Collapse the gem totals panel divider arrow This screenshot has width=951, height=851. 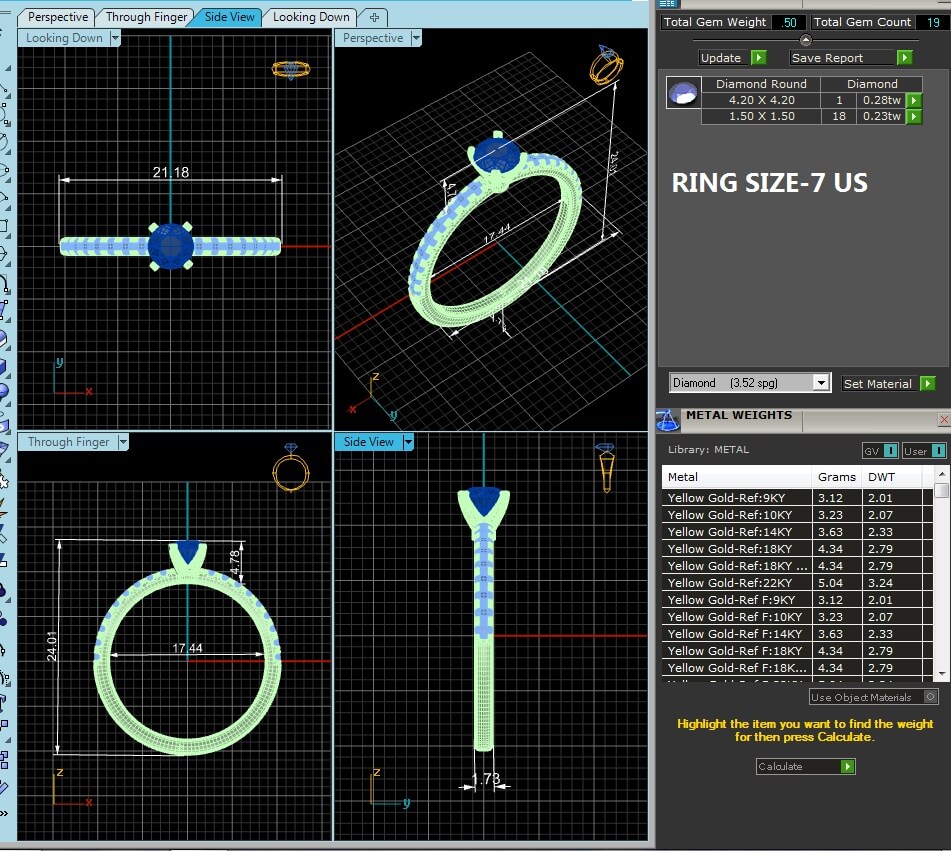(805, 40)
